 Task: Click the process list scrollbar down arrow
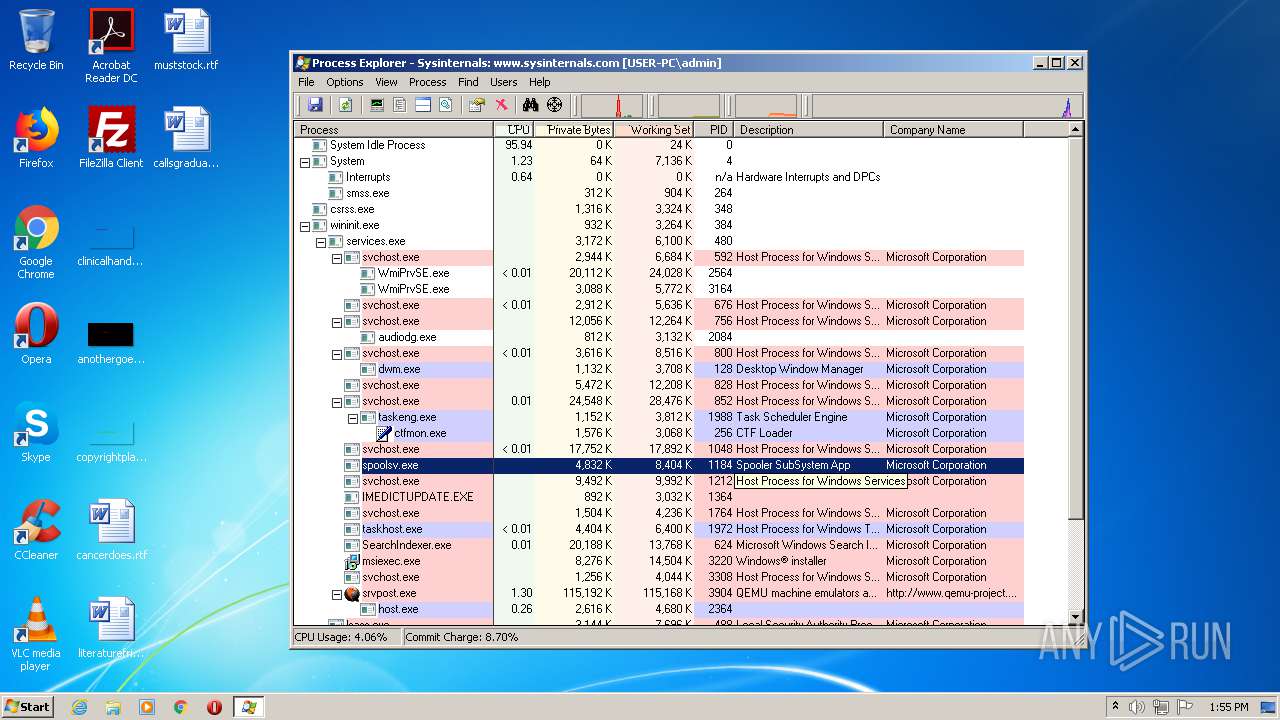point(1076,616)
